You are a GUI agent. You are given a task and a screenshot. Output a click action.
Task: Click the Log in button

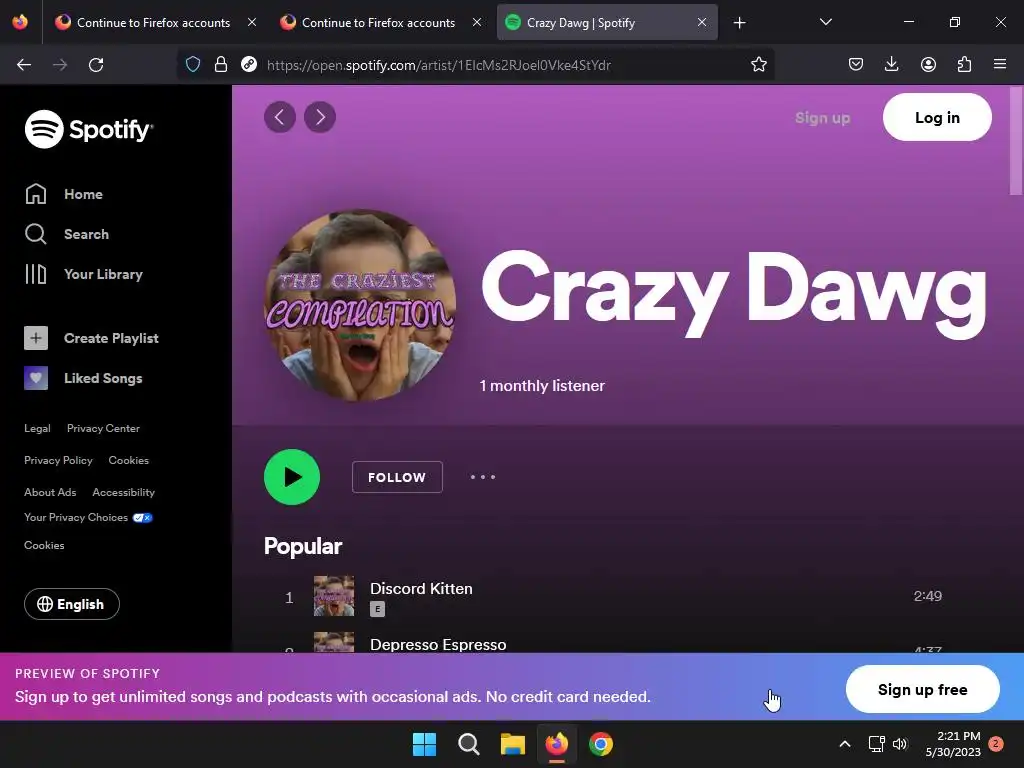[x=937, y=118]
